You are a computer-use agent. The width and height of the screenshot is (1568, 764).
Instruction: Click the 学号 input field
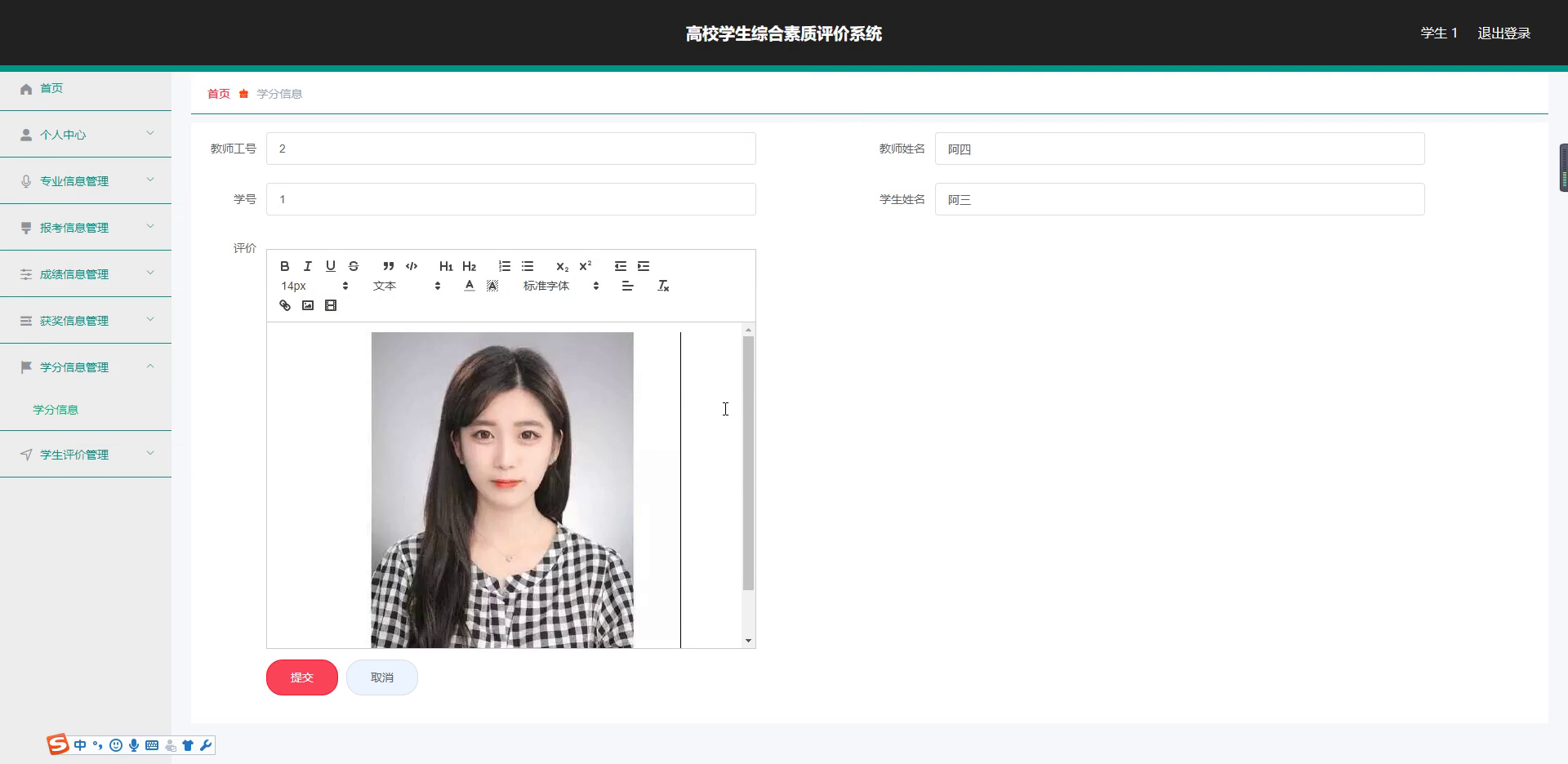tap(511, 199)
